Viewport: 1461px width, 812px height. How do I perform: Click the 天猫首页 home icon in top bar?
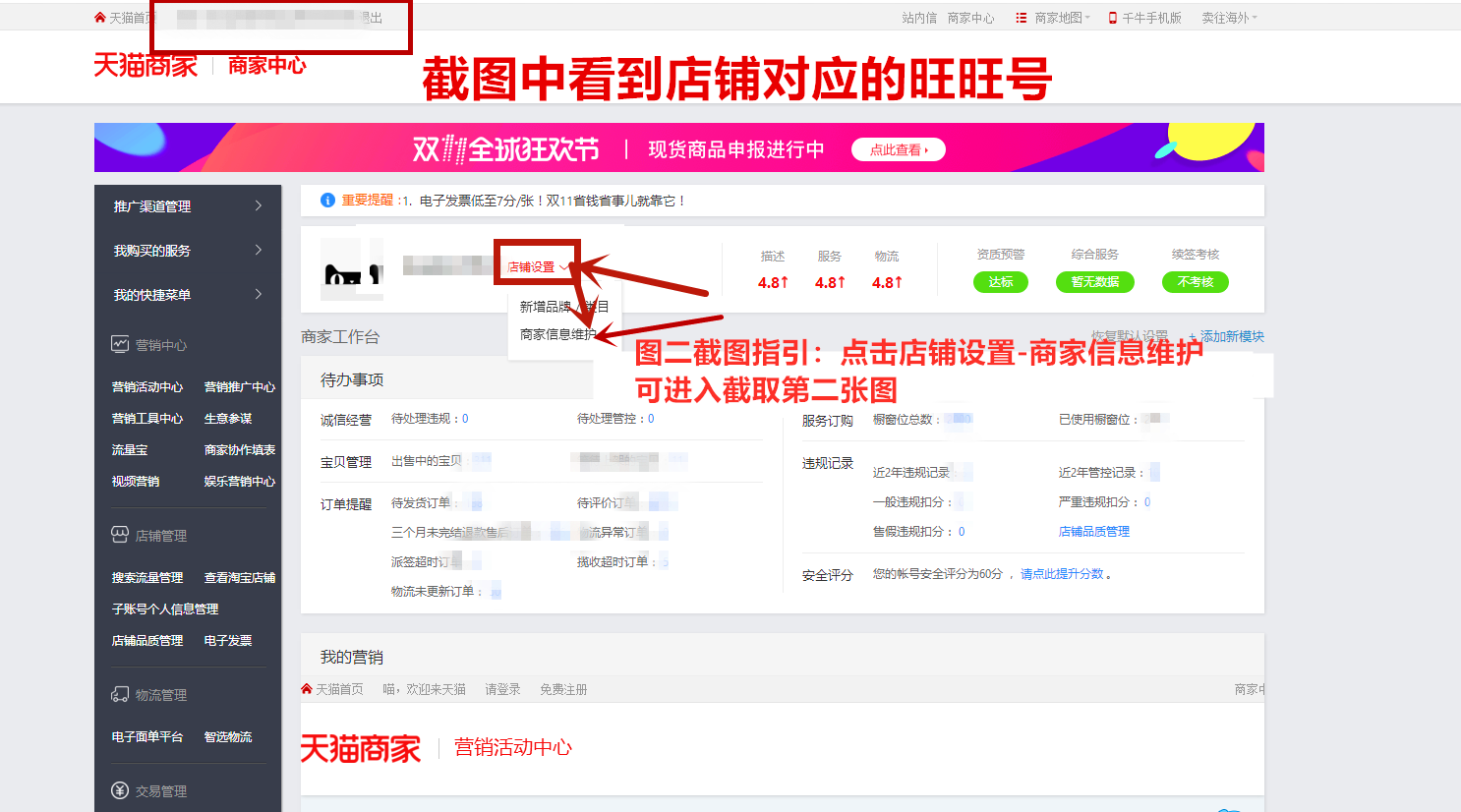(x=99, y=18)
